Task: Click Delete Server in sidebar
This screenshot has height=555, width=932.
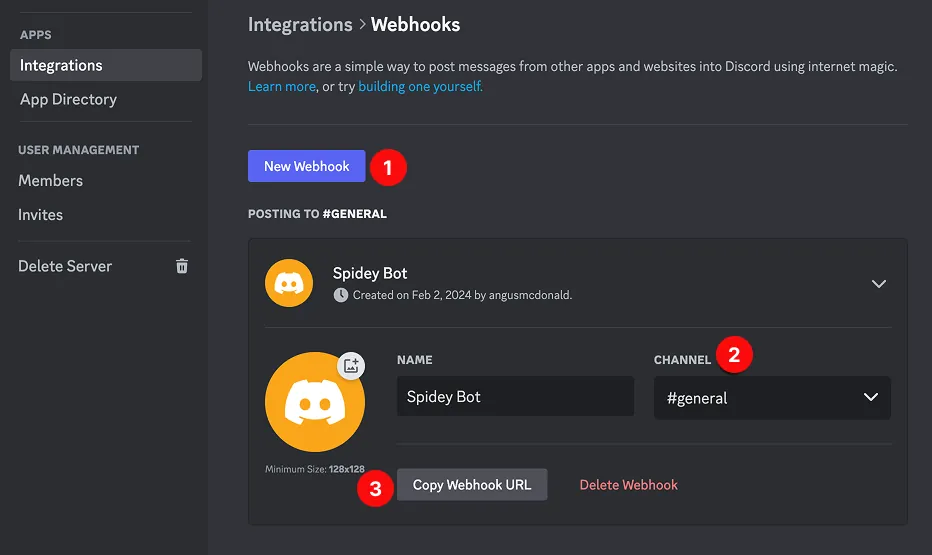Action: pos(65,266)
